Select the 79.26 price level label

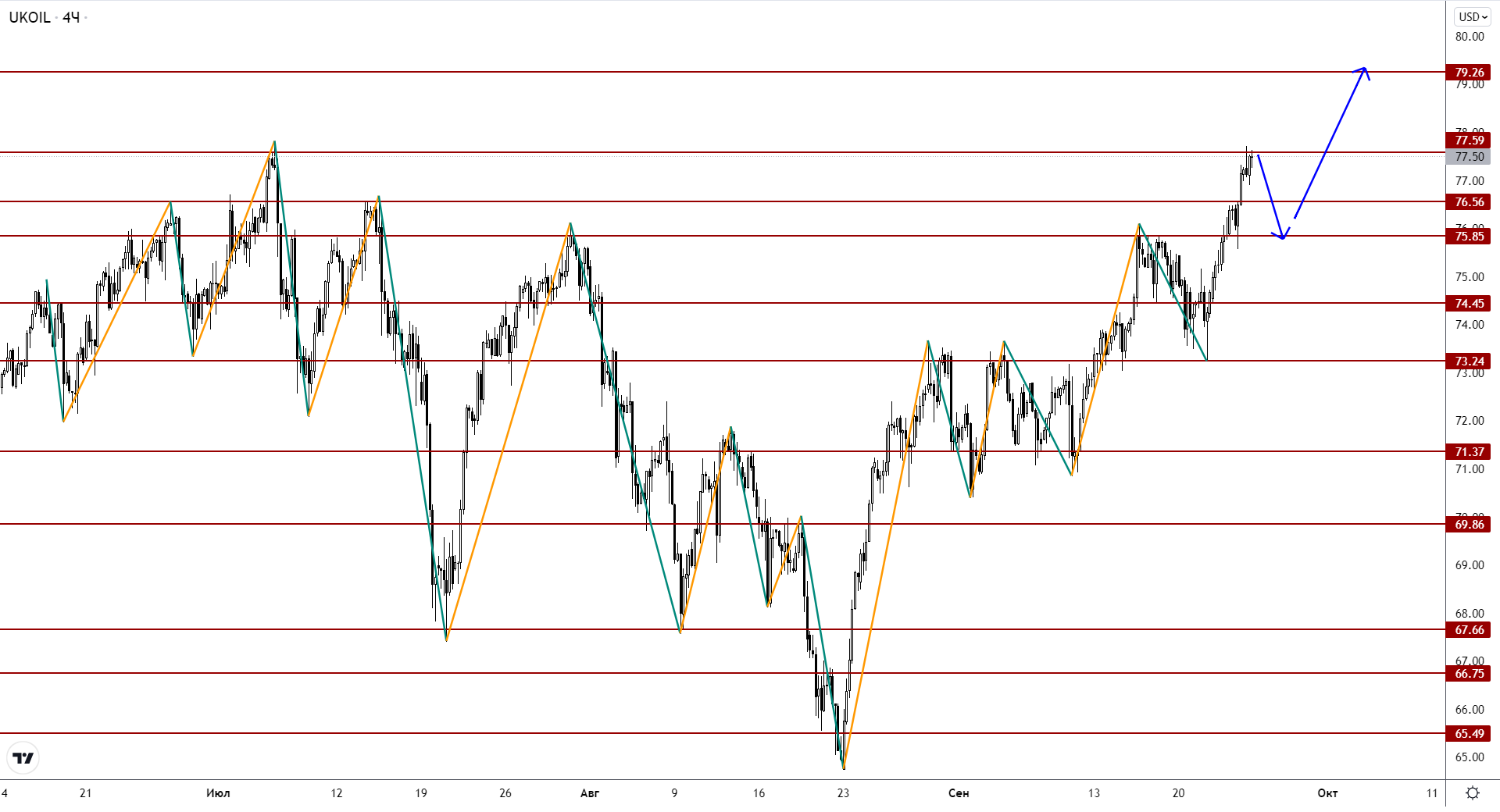pyautogui.click(x=1469, y=73)
